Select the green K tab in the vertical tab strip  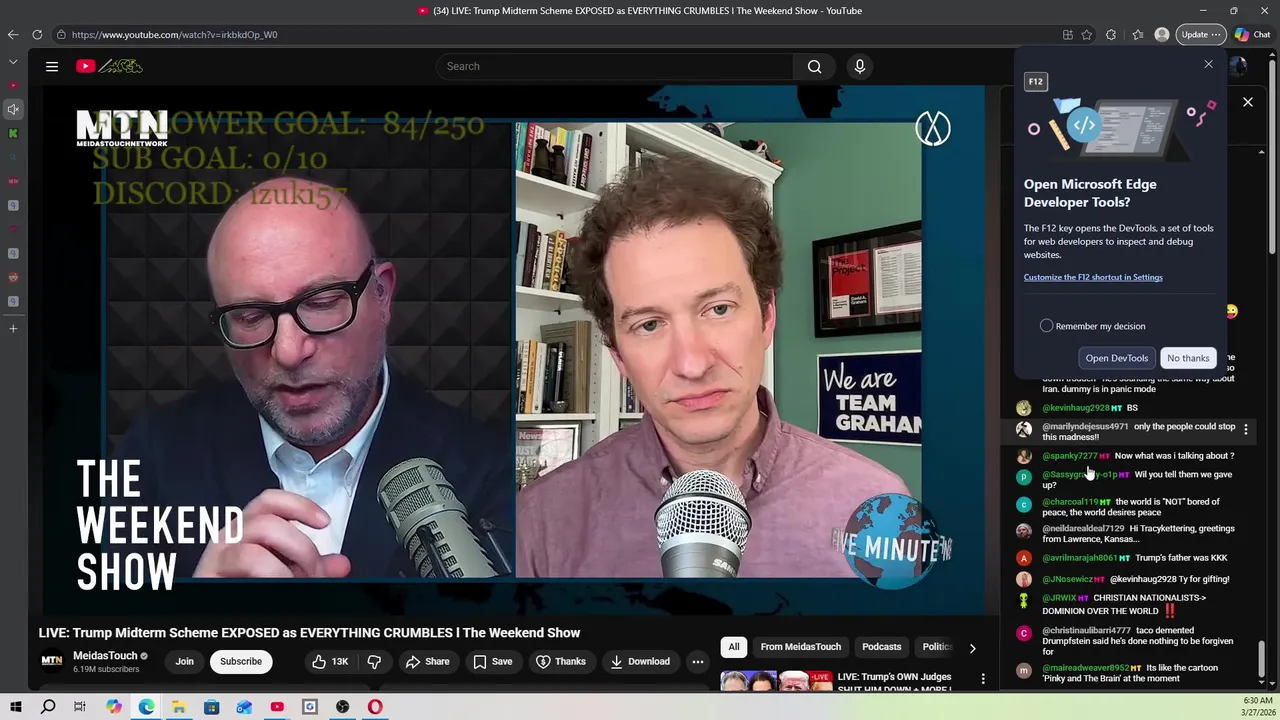tap(13, 133)
